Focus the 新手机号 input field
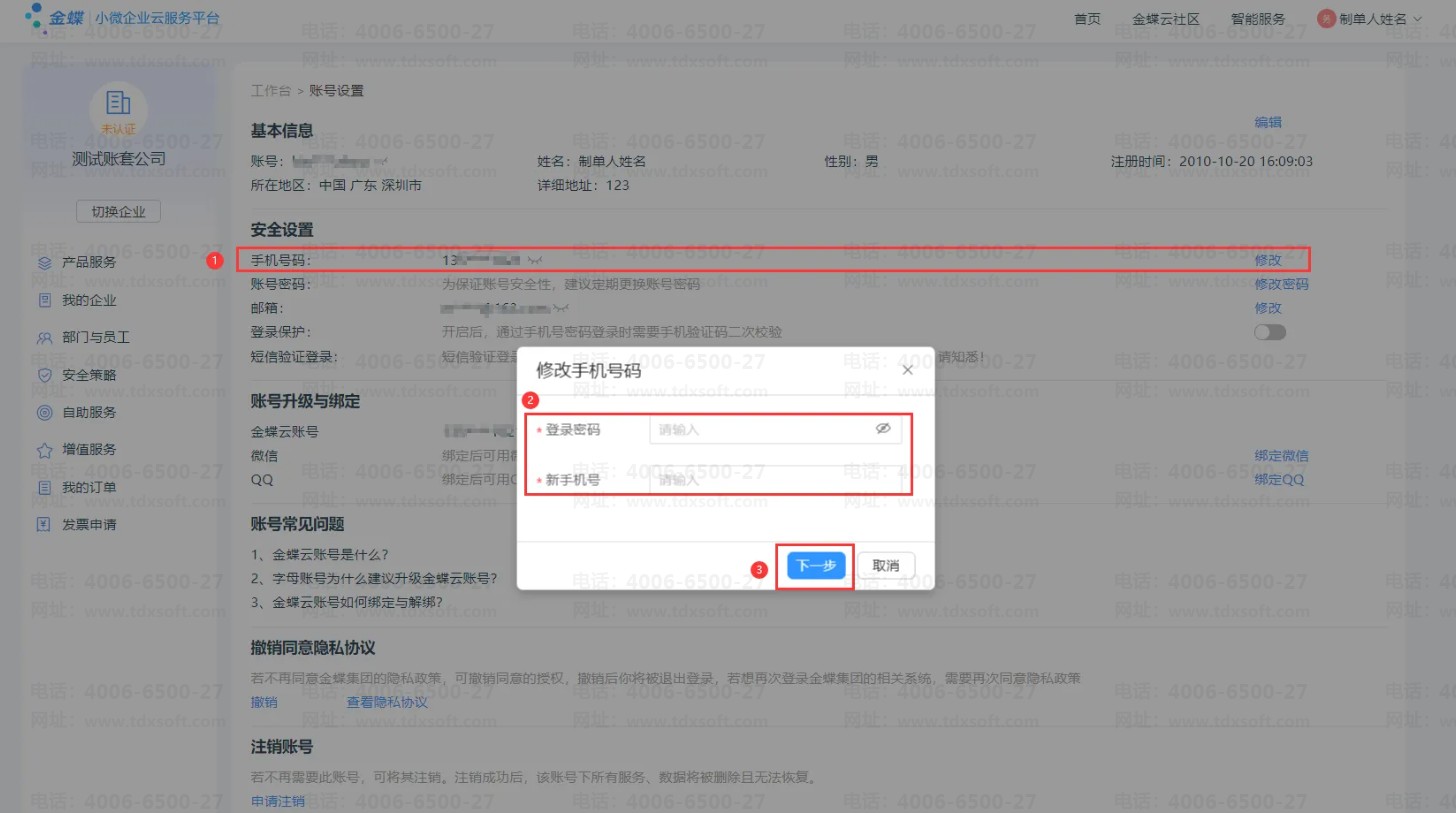Screen dimensions: 1456x813 tap(775, 480)
